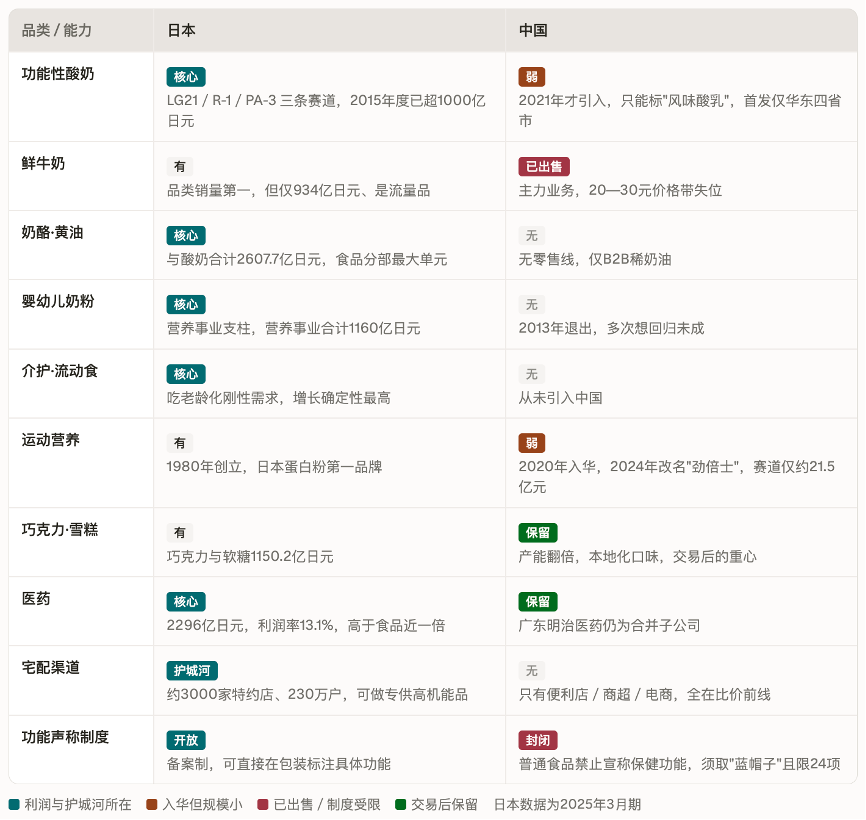The image size is (866, 820).
Task: Select the 医药 row label
Action: tap(36, 599)
